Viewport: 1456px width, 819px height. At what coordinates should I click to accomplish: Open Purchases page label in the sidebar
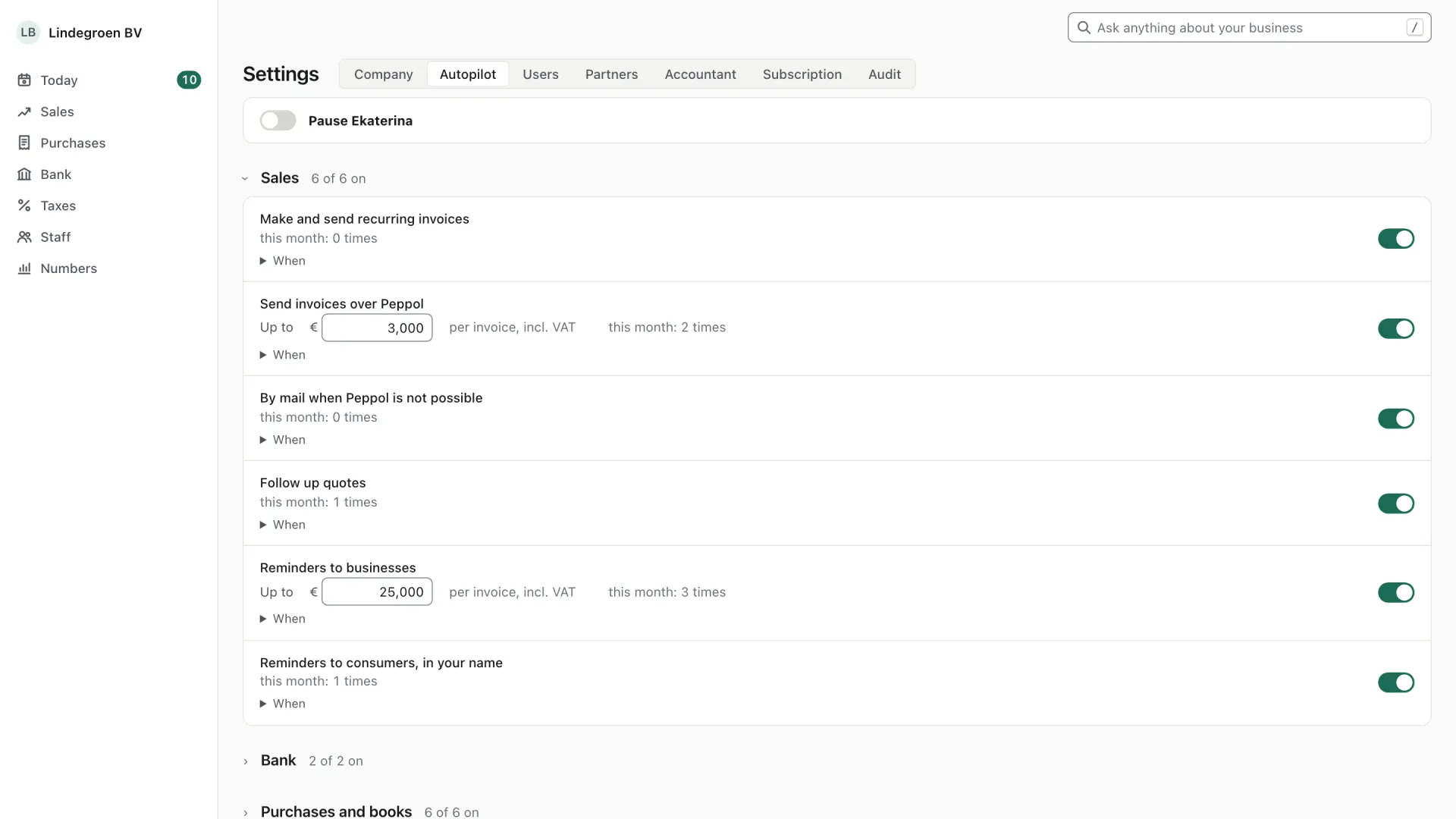[73, 143]
